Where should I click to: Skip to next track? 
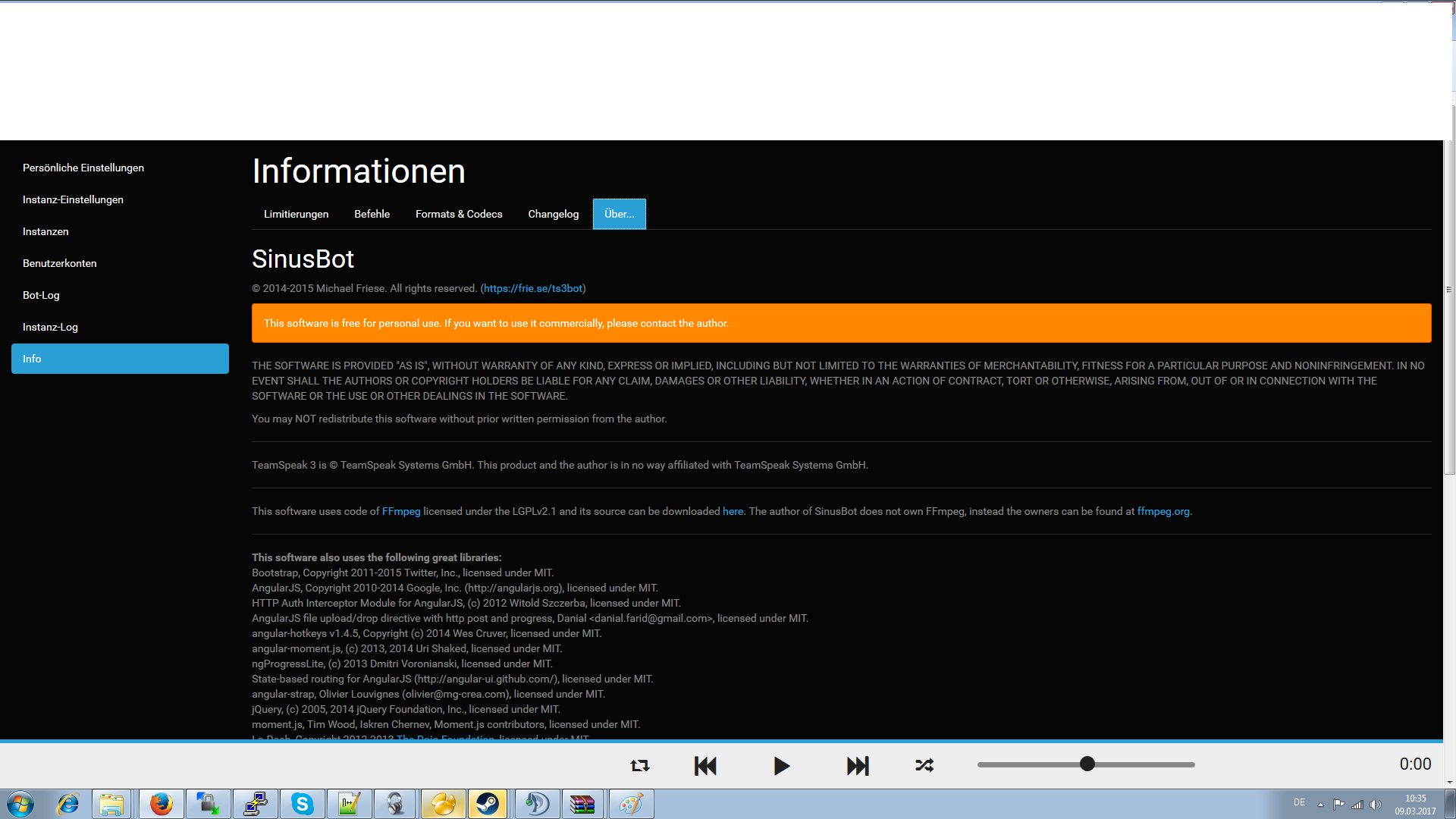(x=858, y=766)
